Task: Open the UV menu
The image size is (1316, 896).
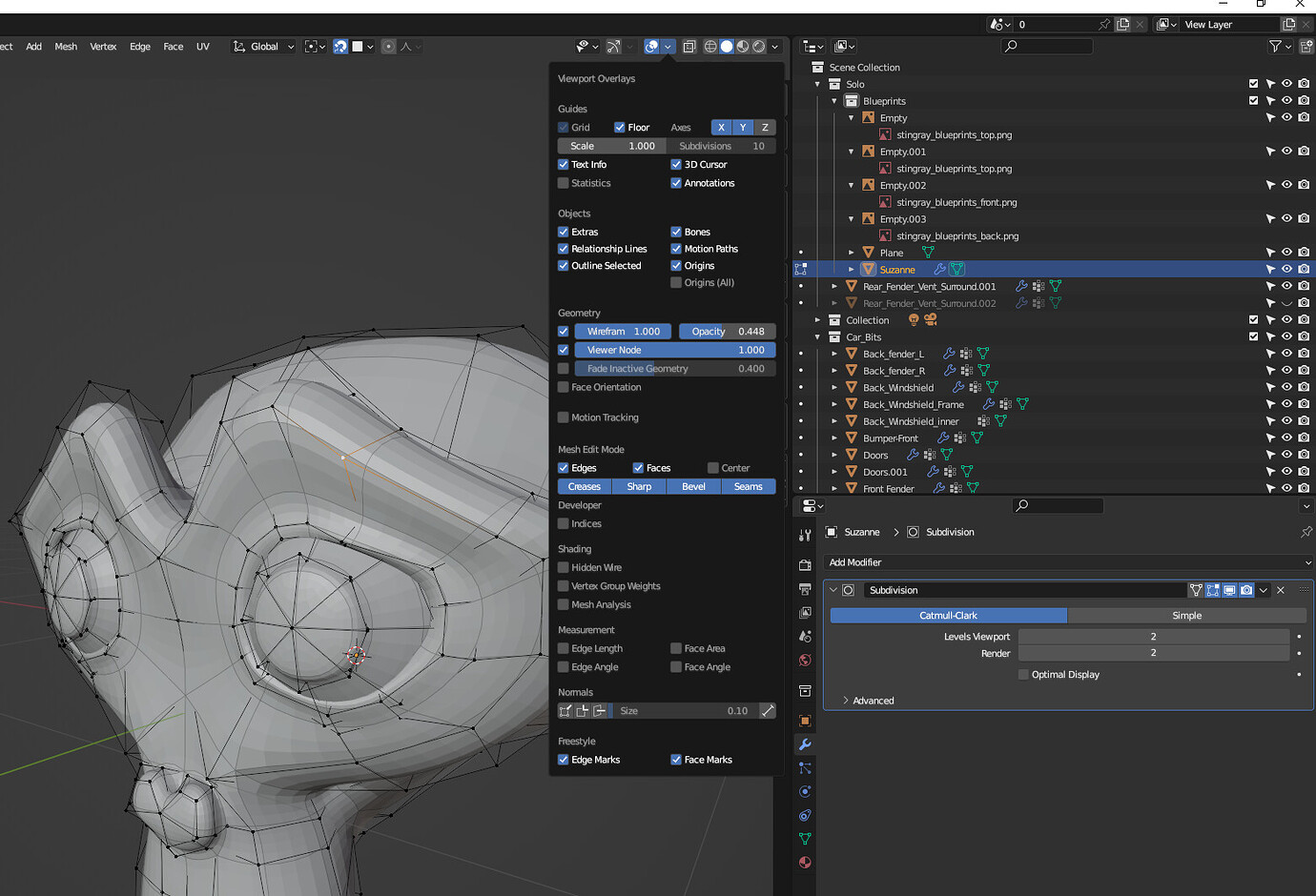Action: click(x=203, y=46)
